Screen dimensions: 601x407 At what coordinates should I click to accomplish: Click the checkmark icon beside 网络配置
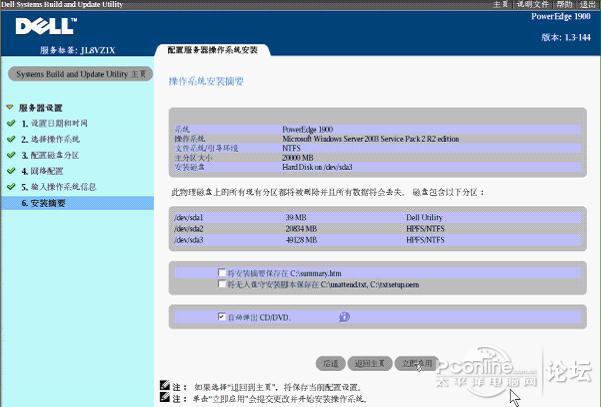point(10,171)
